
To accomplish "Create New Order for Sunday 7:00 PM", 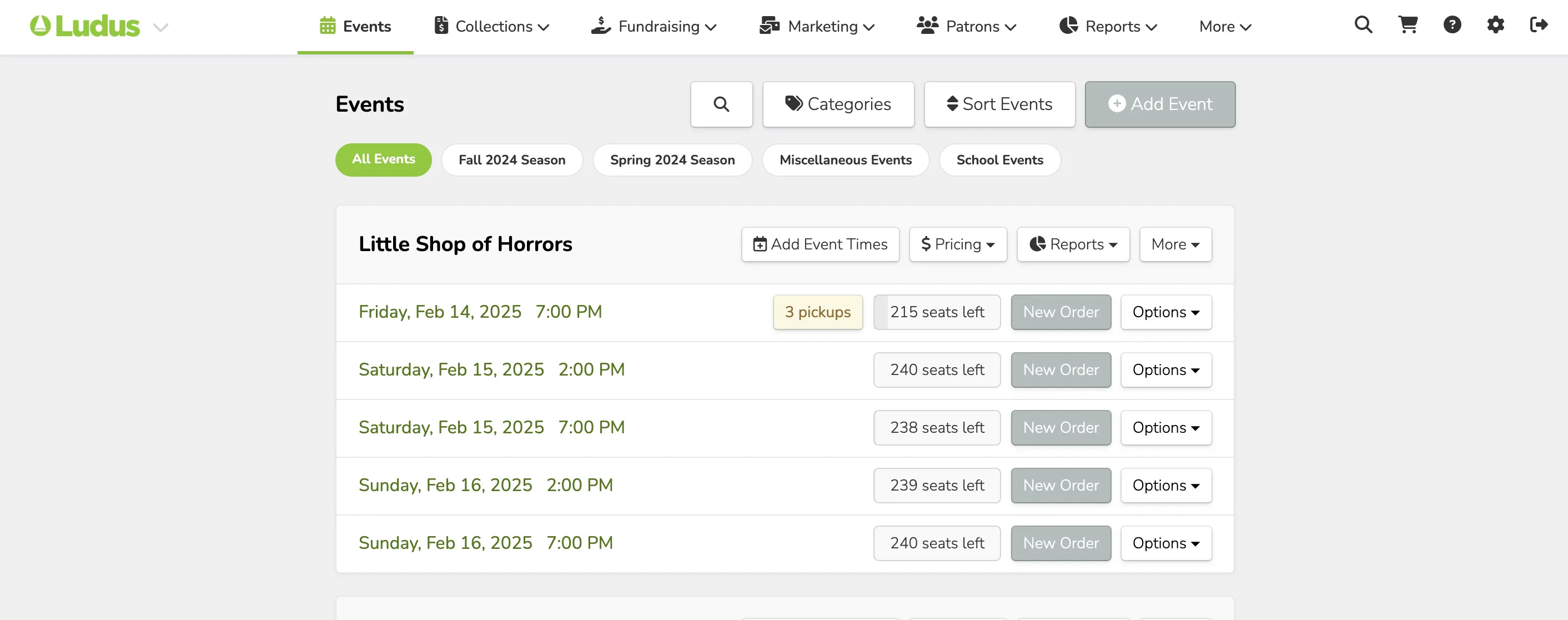I will click(1061, 543).
